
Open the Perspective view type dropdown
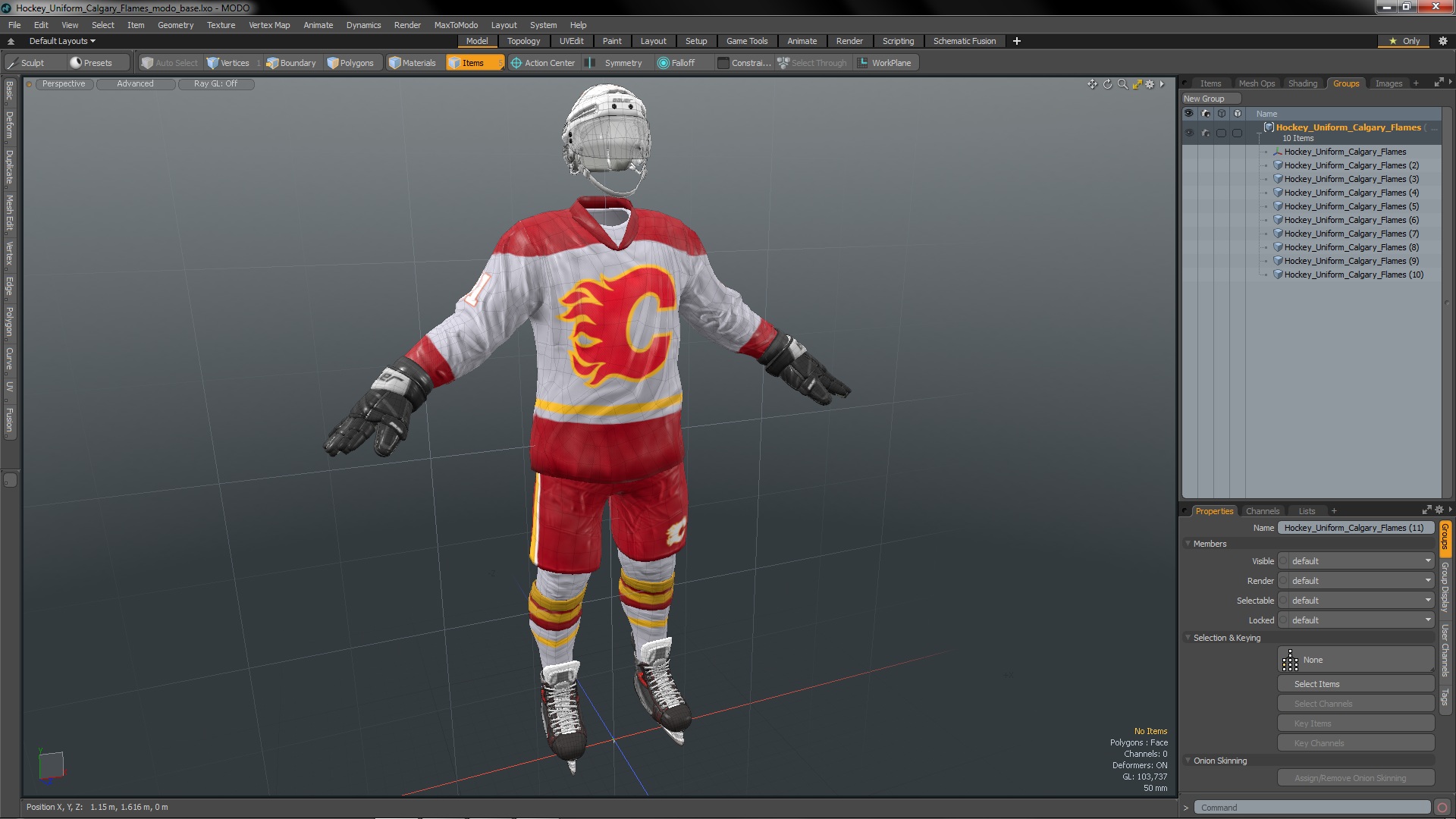click(64, 84)
